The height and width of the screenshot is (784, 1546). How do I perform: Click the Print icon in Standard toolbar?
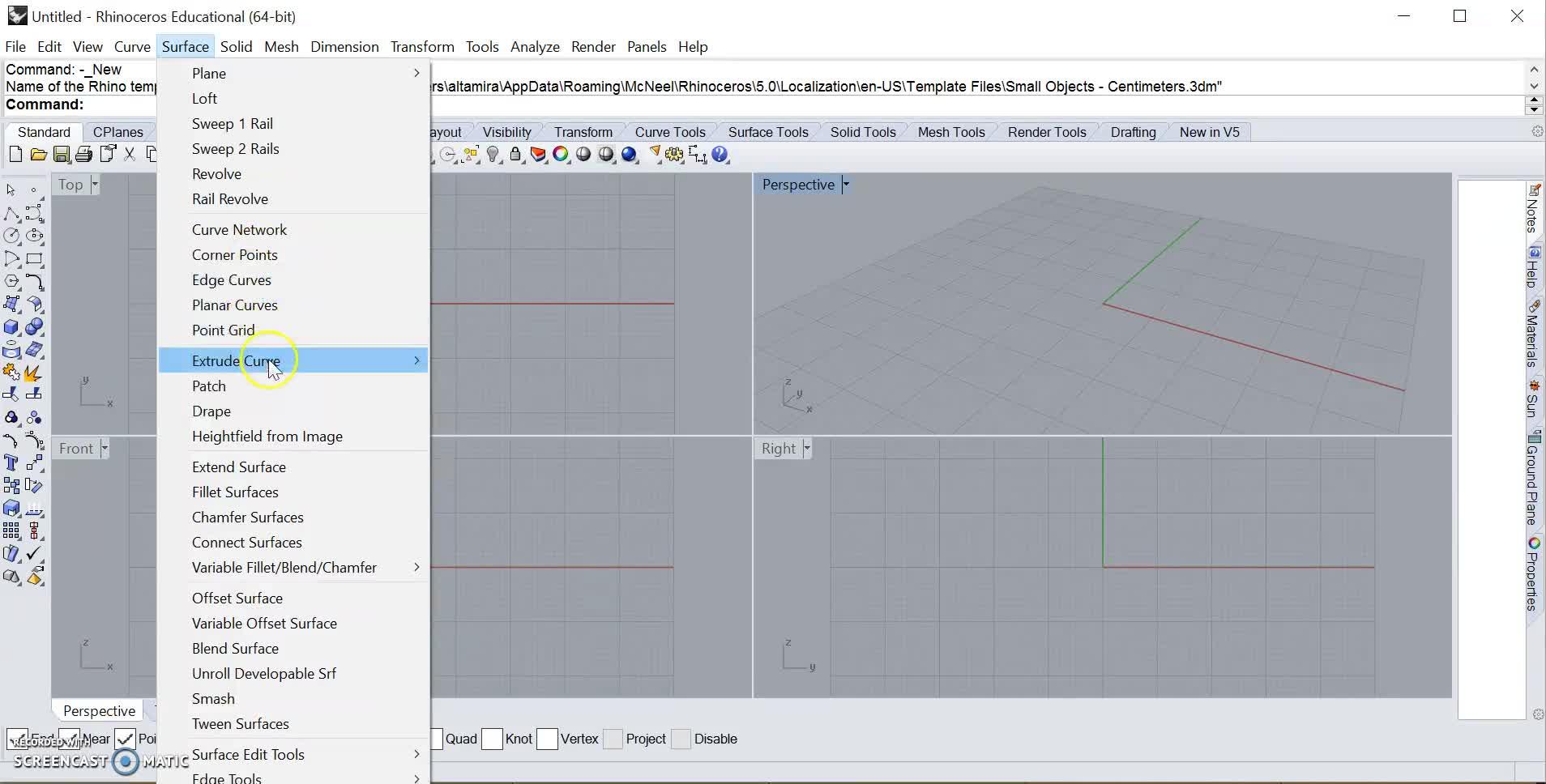point(83,155)
